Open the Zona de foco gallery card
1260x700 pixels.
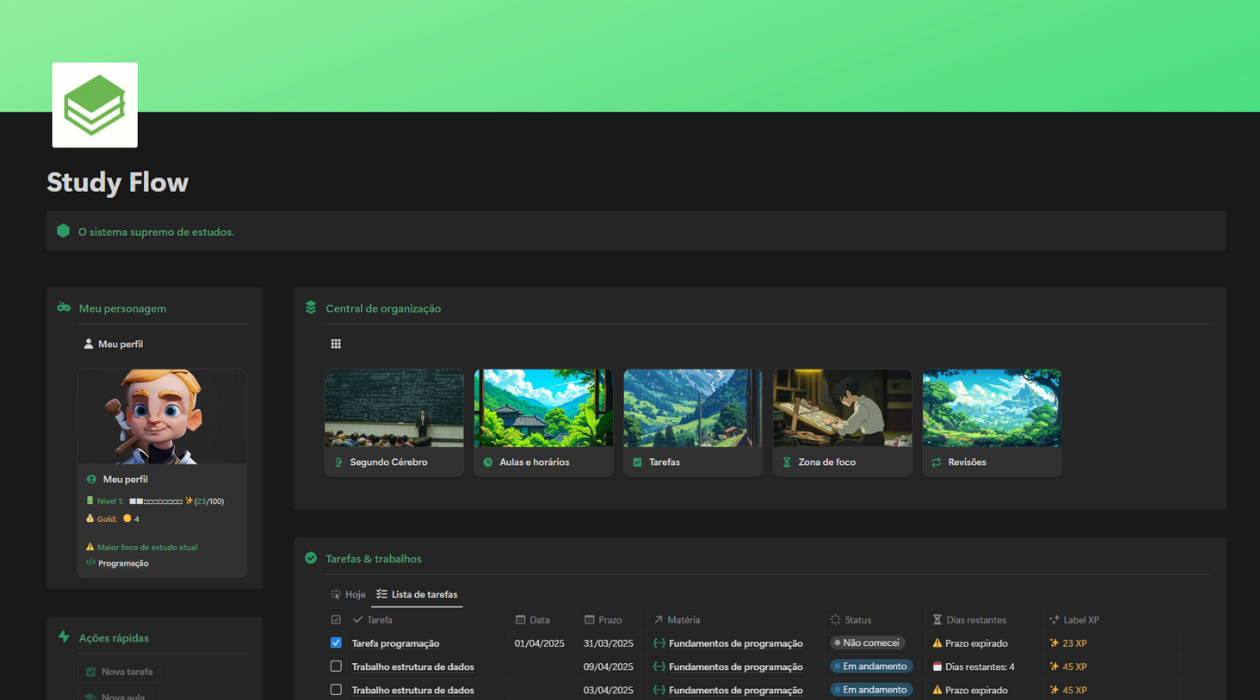coord(842,422)
